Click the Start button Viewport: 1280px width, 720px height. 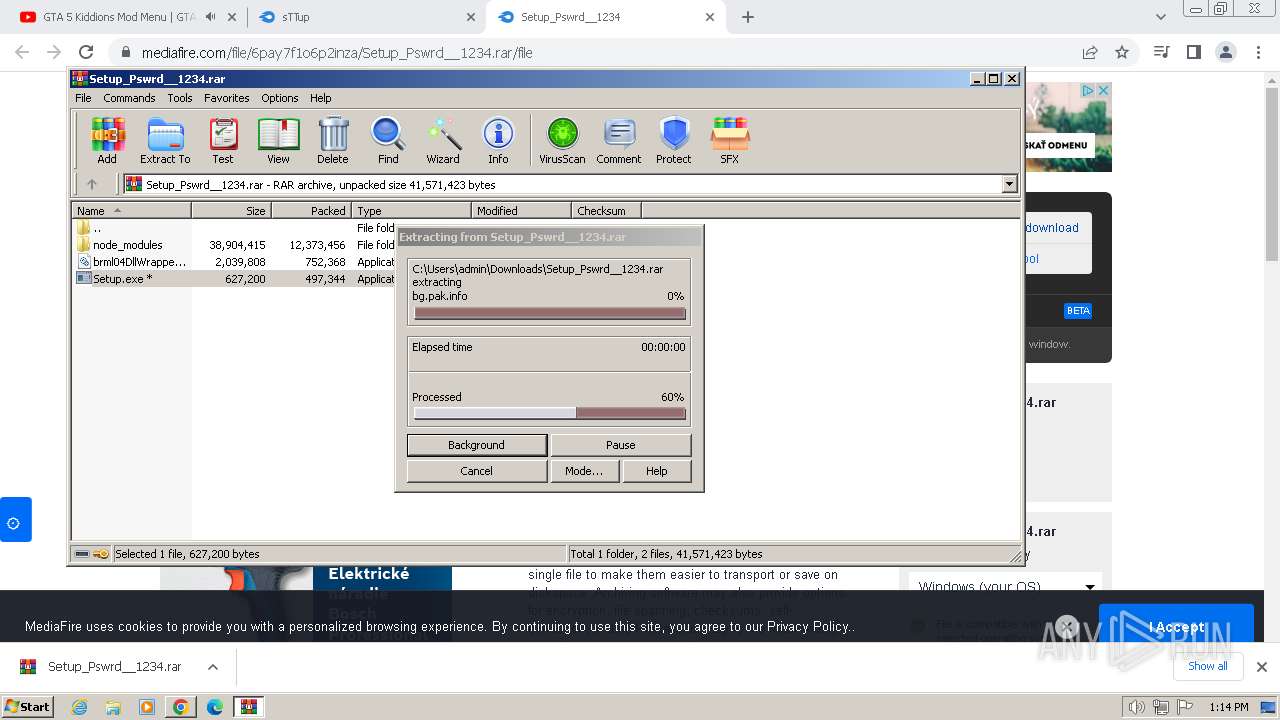(x=27, y=707)
